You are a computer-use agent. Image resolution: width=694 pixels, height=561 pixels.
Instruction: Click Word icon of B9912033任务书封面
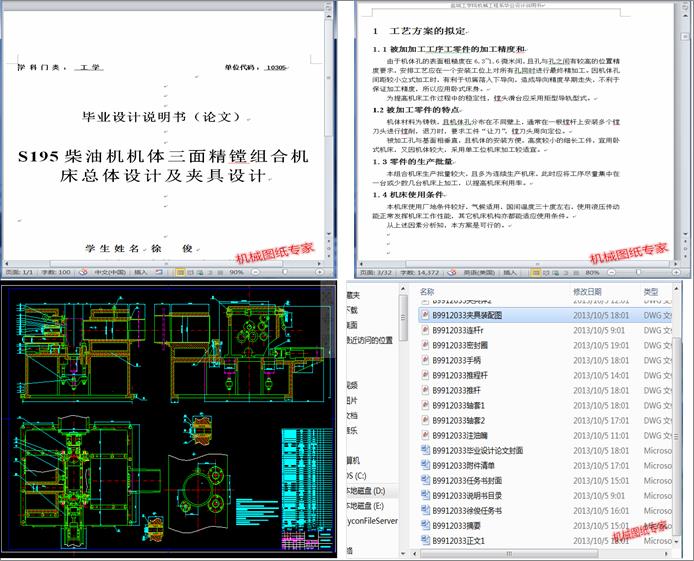point(425,480)
